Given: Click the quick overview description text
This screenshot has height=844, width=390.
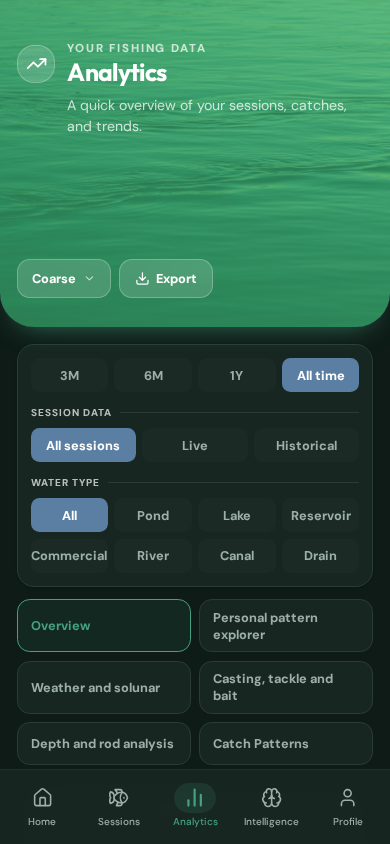Looking at the screenshot, I should [x=207, y=116].
